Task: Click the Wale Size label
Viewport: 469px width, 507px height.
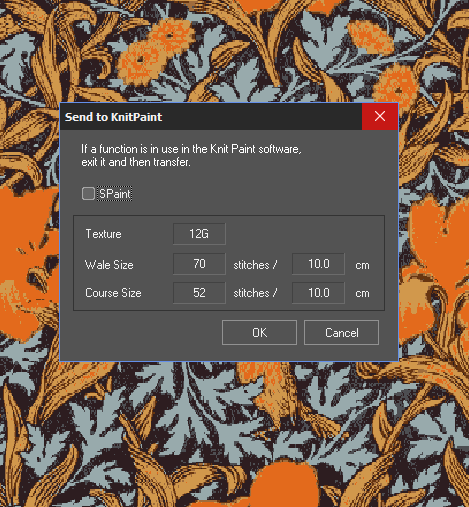Action: click(x=109, y=265)
